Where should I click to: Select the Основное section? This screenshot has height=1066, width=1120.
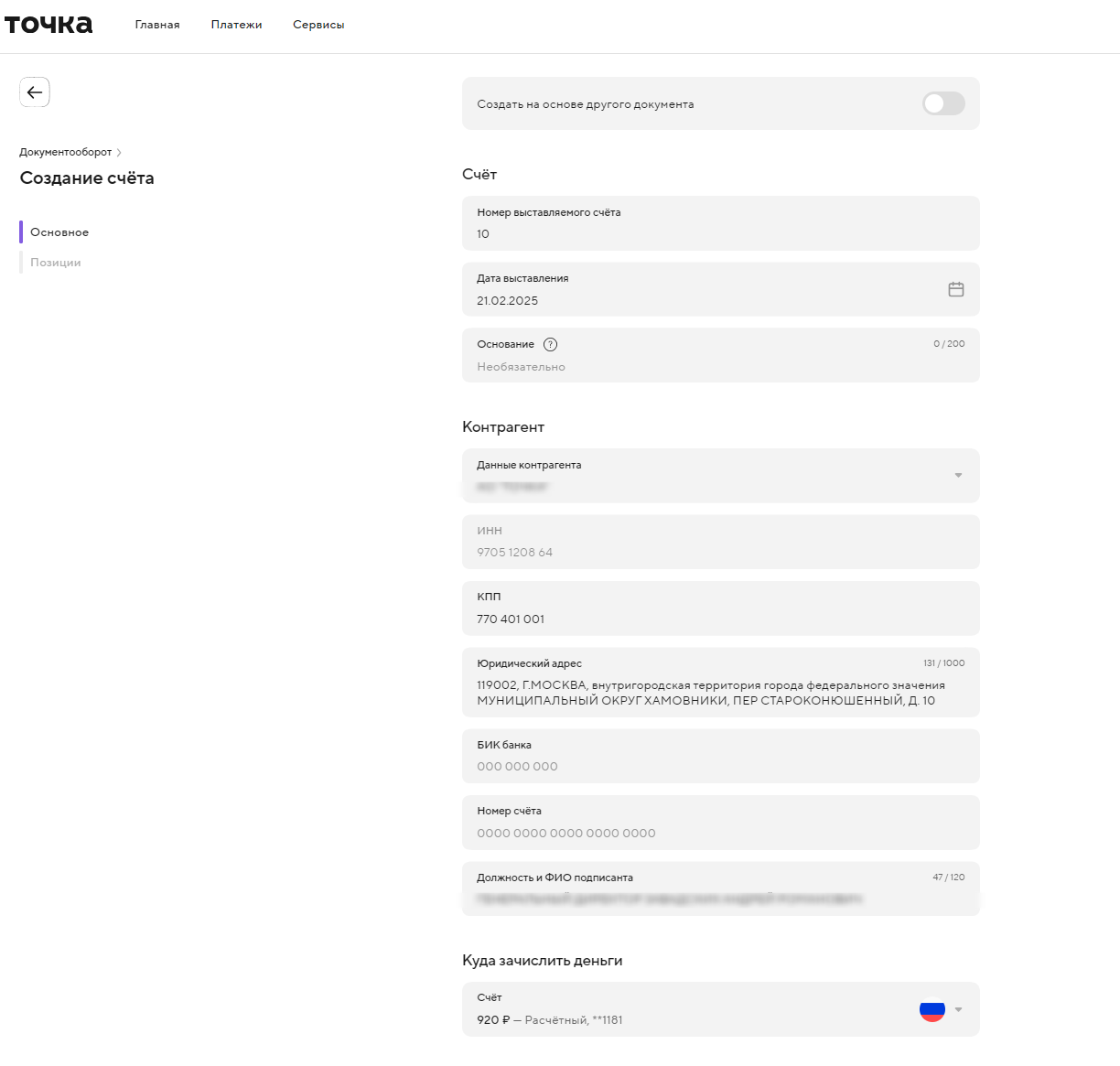tap(59, 232)
